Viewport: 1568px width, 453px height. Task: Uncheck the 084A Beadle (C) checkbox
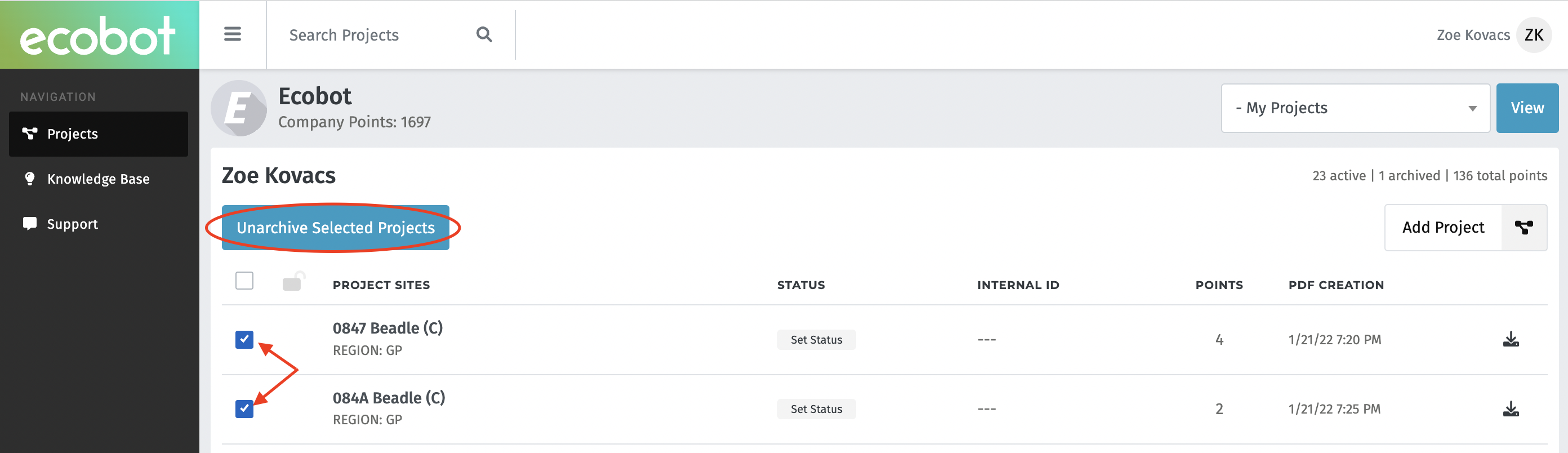244,408
